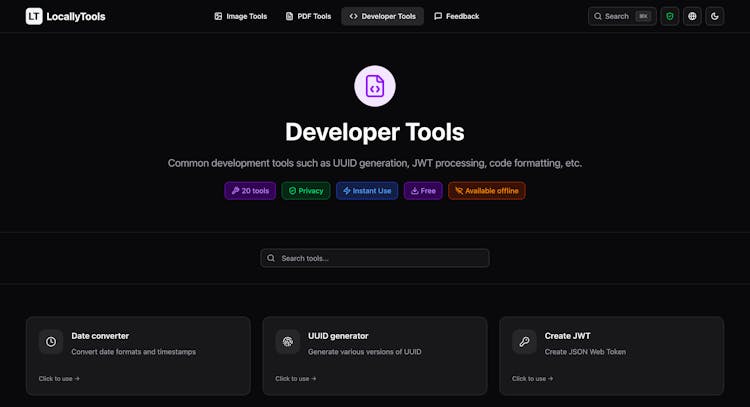Open the header Search box
Image resolution: width=750 pixels, height=407 pixels.
622,16
